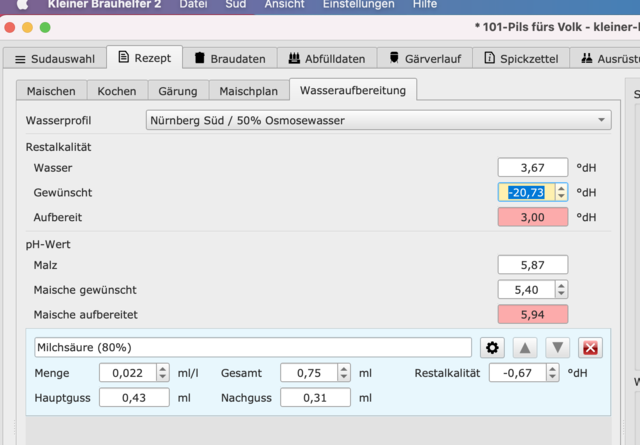Decrease the Menge value
Viewport: 640px width, 445px height.
[163, 377]
